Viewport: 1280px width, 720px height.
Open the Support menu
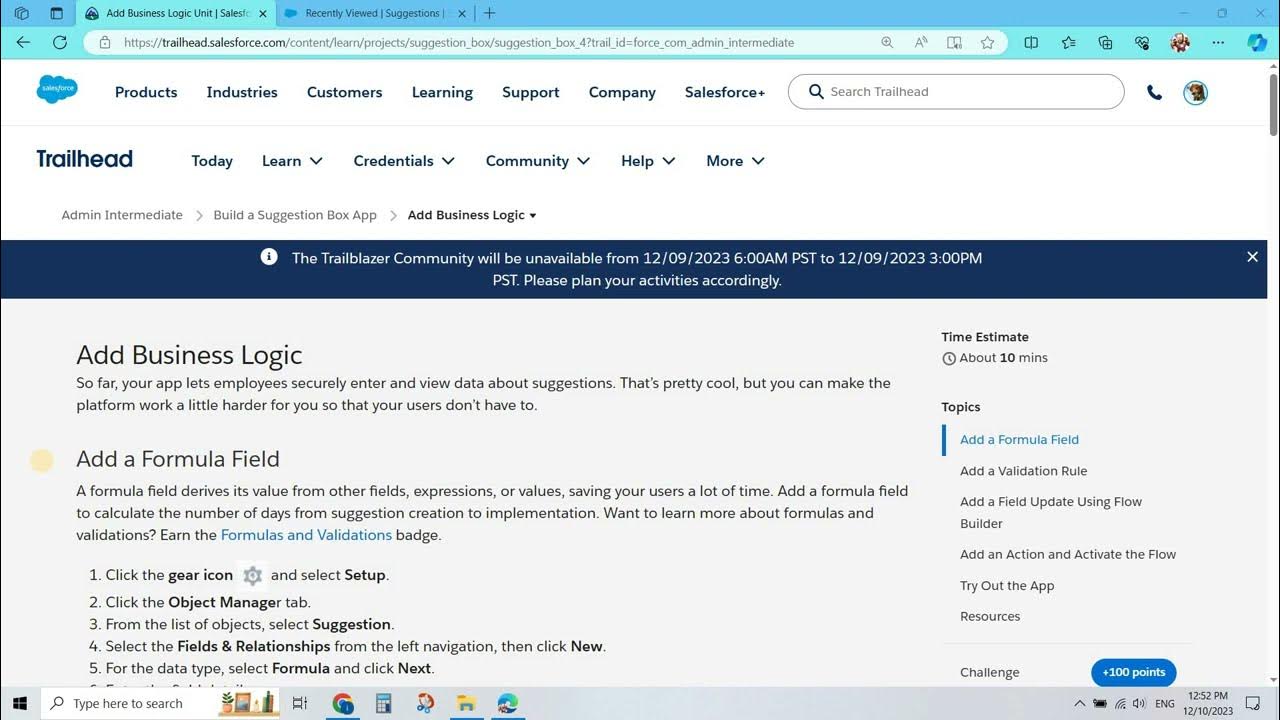(x=530, y=92)
